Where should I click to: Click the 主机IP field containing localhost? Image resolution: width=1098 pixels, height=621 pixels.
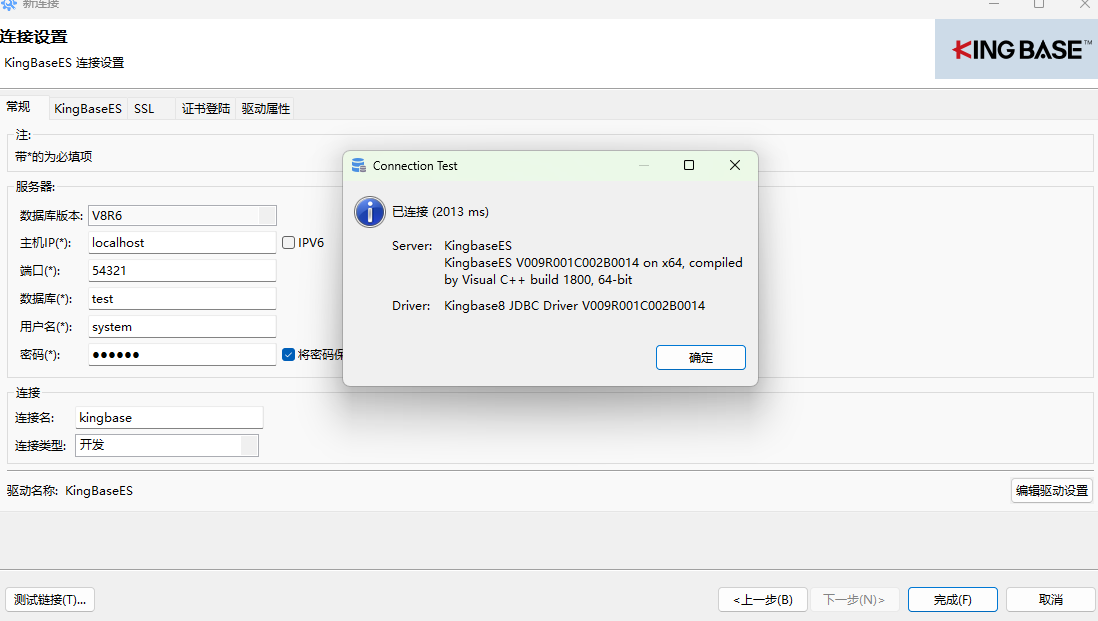pos(182,242)
